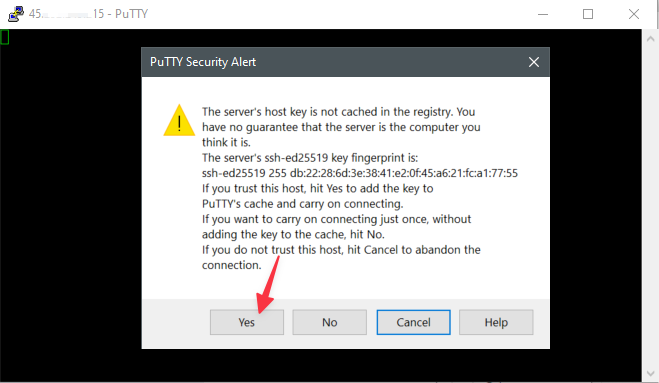The image size is (659, 383).
Task: Click the green terminal cursor block
Action: point(5,37)
